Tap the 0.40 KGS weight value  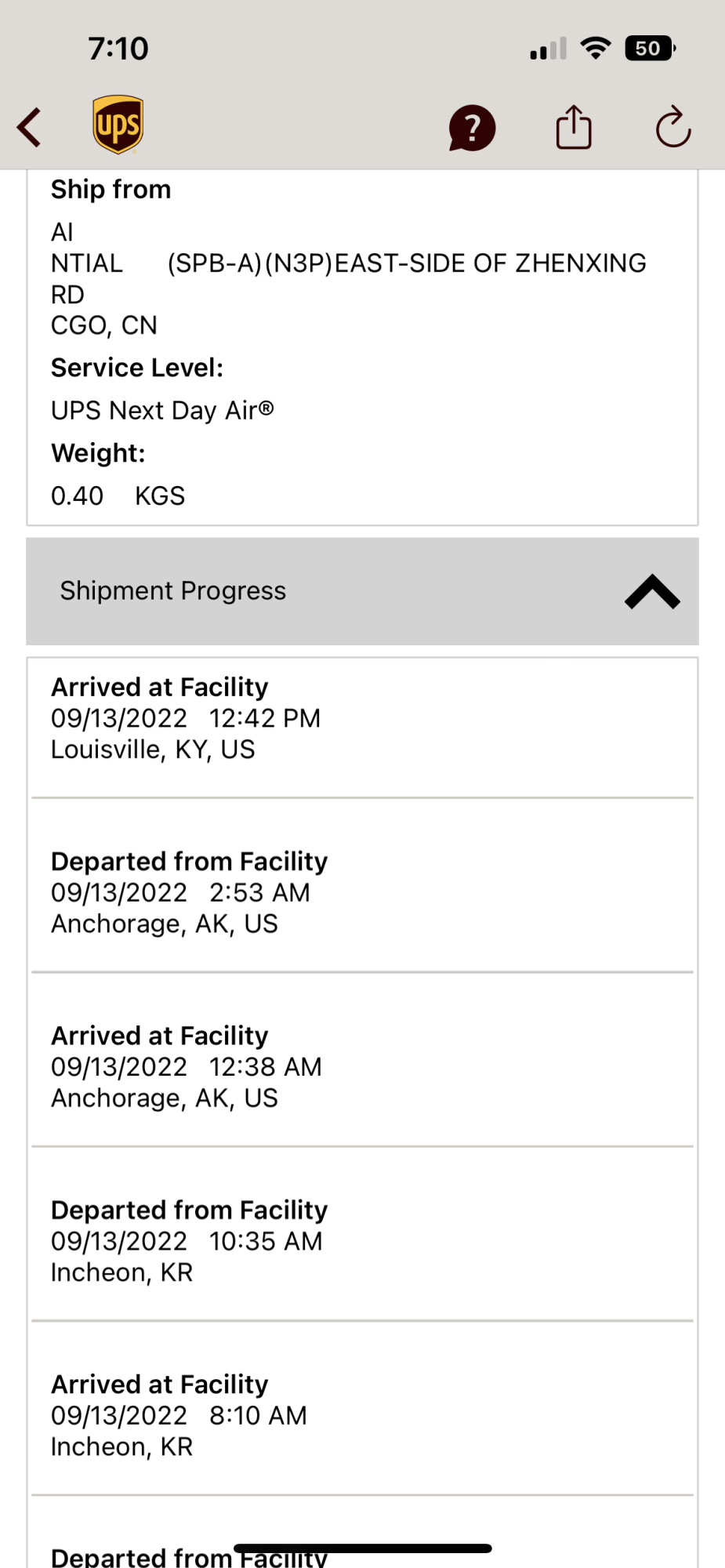[x=118, y=495]
